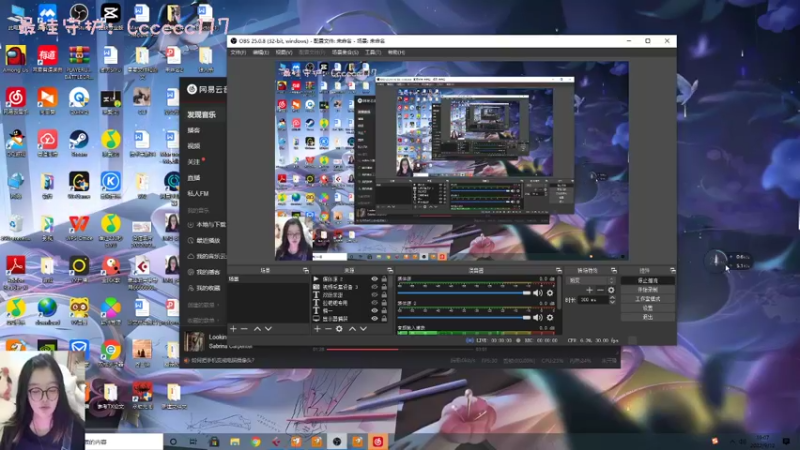Adjust the second mixer track volume slider
Viewport: 800px width, 450px height.
point(464,317)
